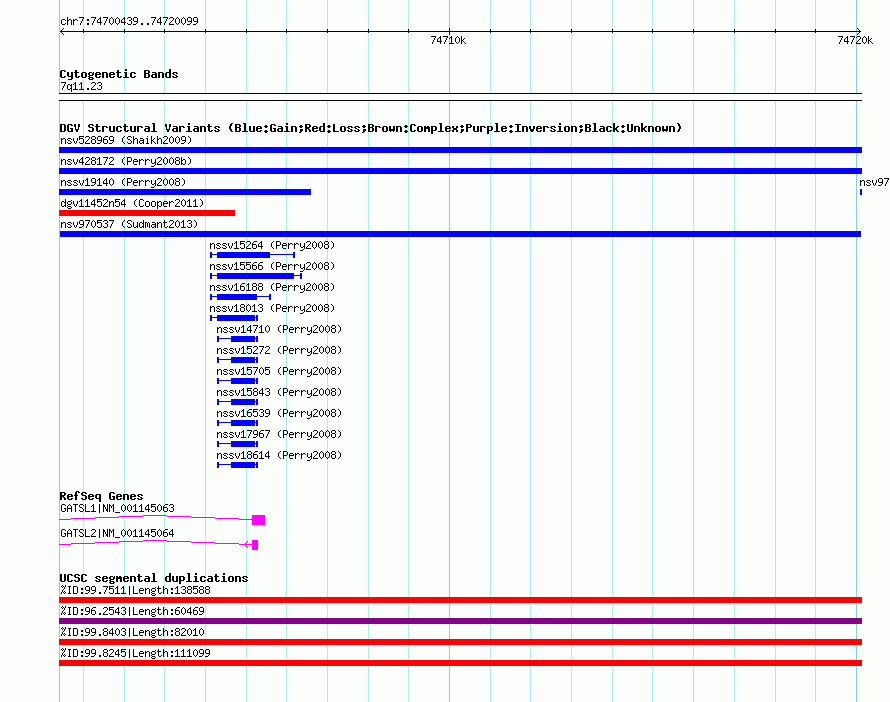Click the blue bar under nsv428172
Screen dimensions: 890x702
click(x=460, y=171)
